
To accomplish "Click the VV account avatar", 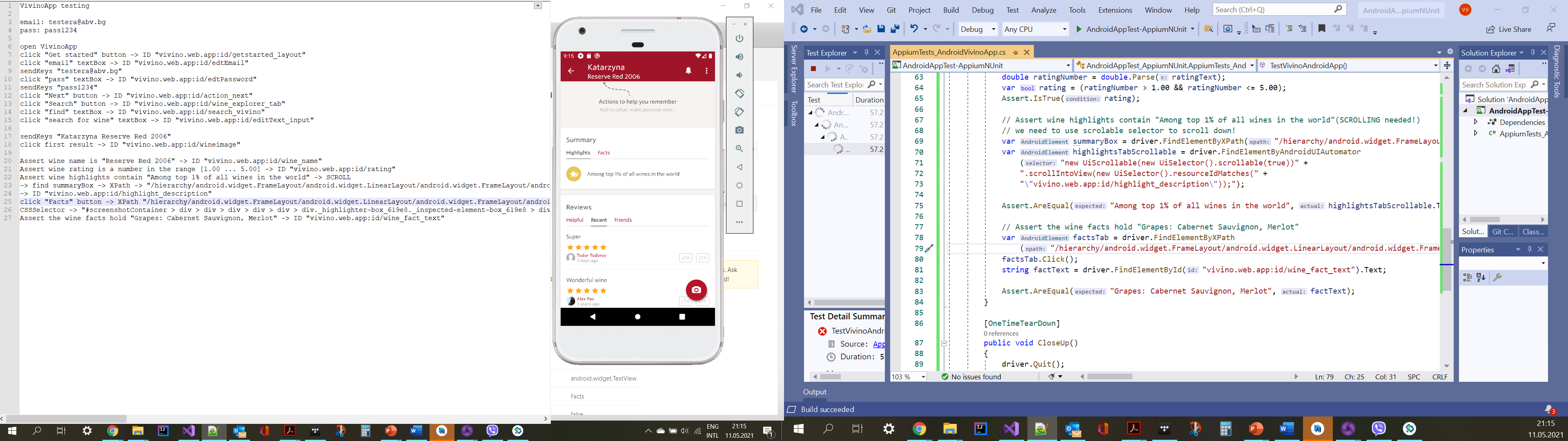I will click(x=1465, y=10).
